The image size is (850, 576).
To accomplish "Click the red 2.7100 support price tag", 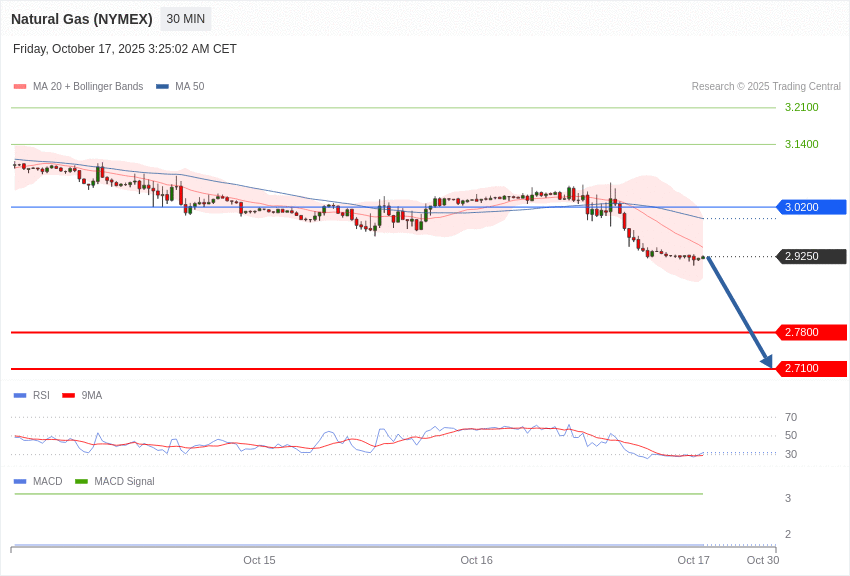I will tap(812, 368).
